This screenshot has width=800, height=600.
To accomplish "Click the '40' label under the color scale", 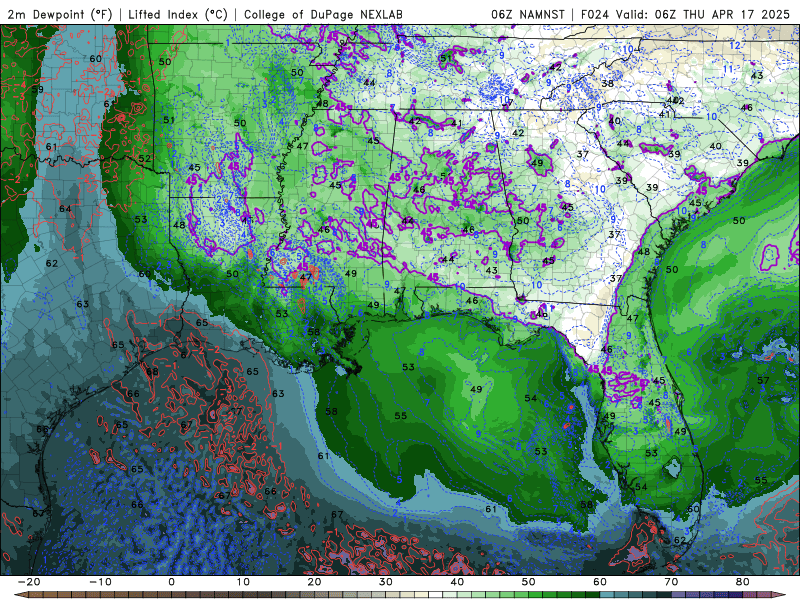I will tap(457, 582).
